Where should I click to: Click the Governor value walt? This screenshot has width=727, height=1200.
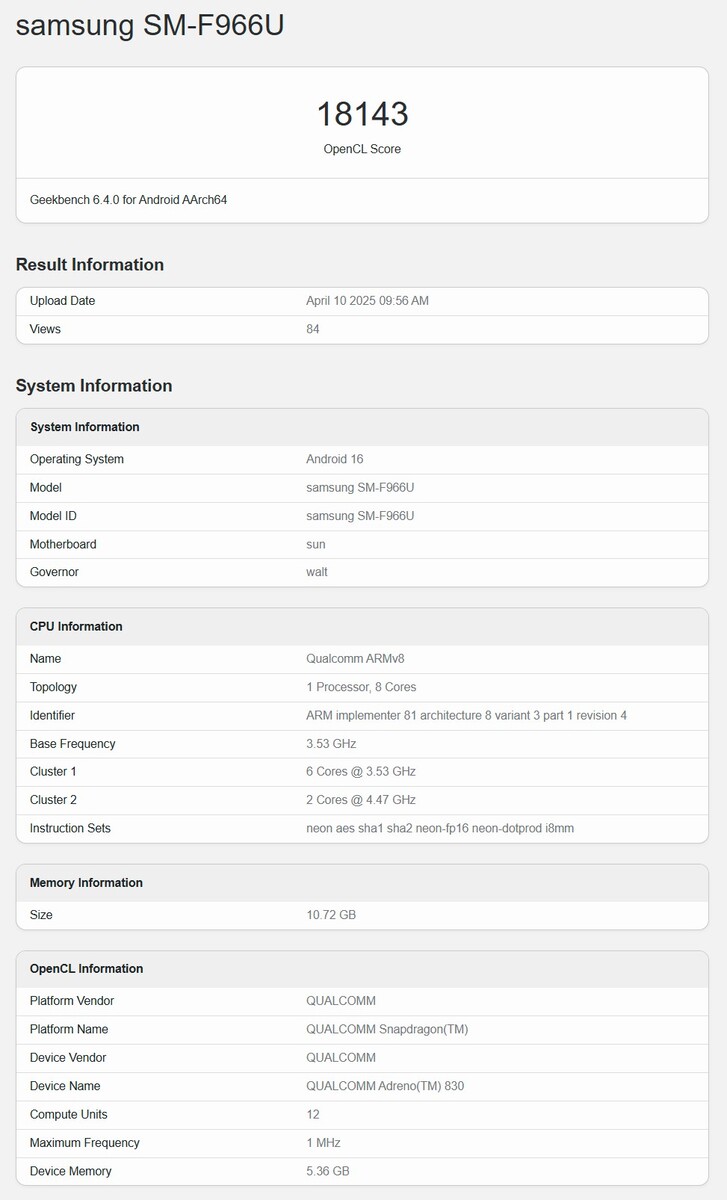317,572
